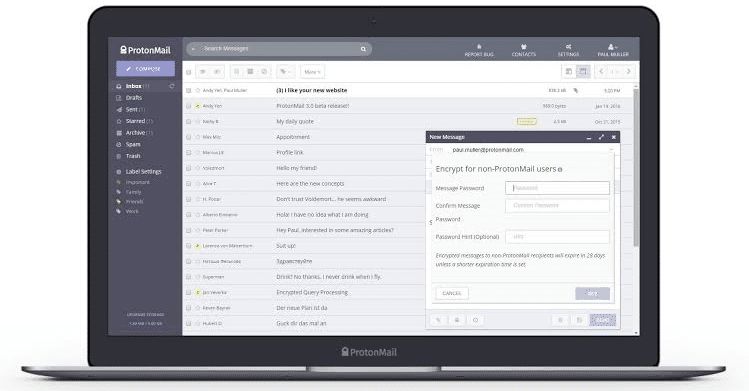Click the Upgrade Storage link
Screen dimensions: 749x391
(145, 314)
